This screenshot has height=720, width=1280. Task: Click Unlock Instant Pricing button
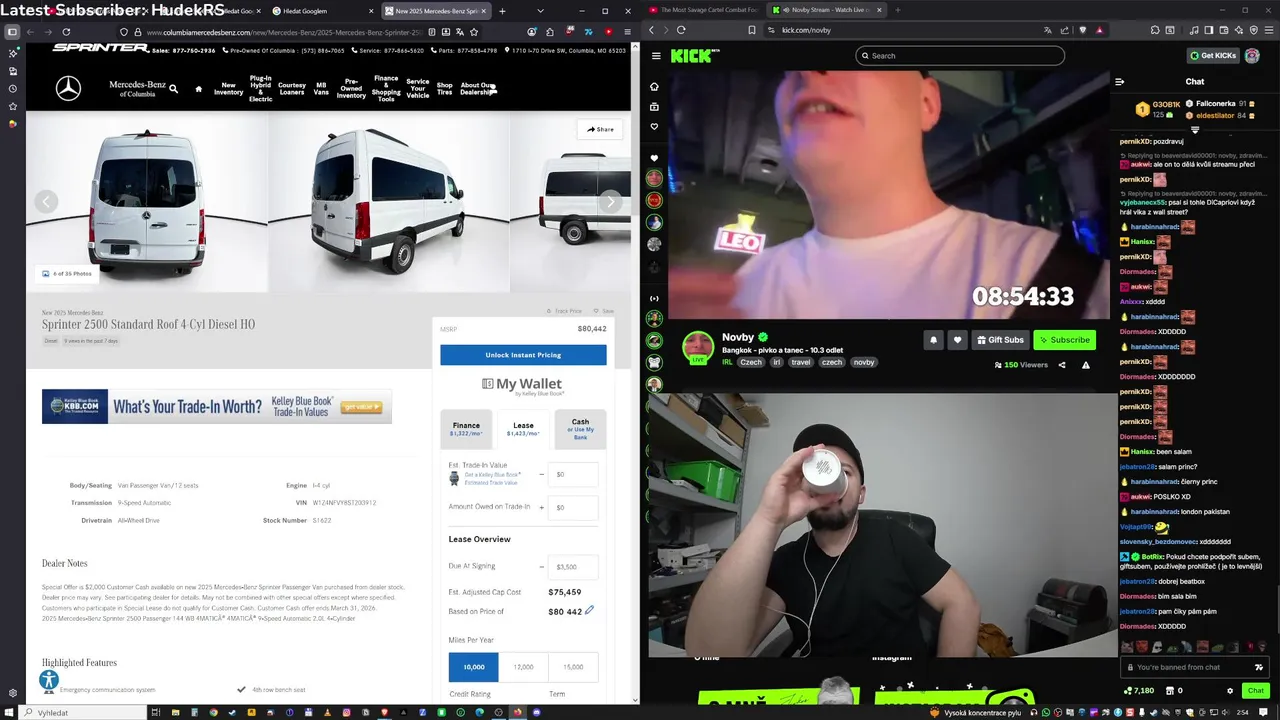523,355
